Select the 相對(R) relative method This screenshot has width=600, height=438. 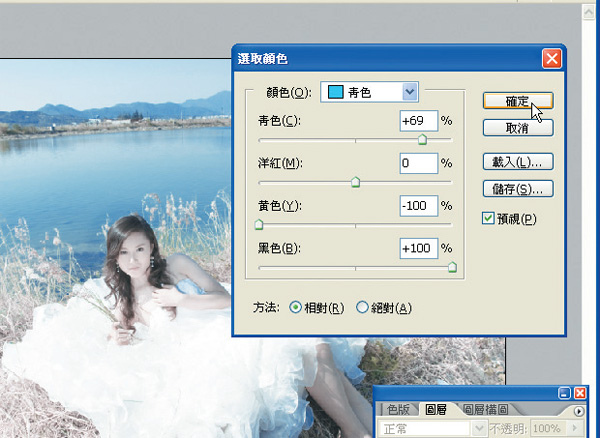click(295, 307)
